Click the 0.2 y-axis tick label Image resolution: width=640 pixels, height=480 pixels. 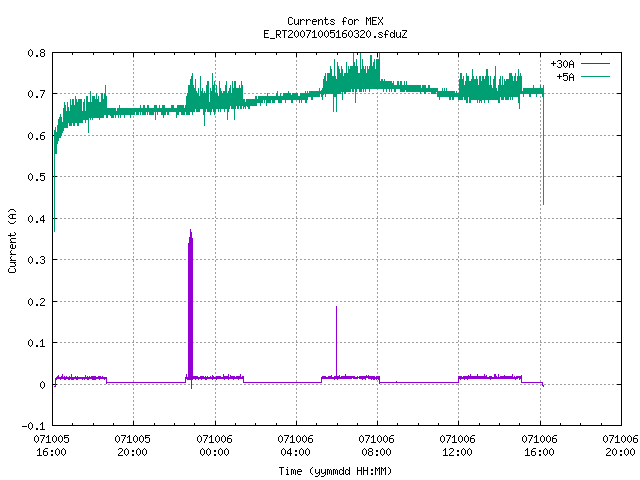coord(36,302)
